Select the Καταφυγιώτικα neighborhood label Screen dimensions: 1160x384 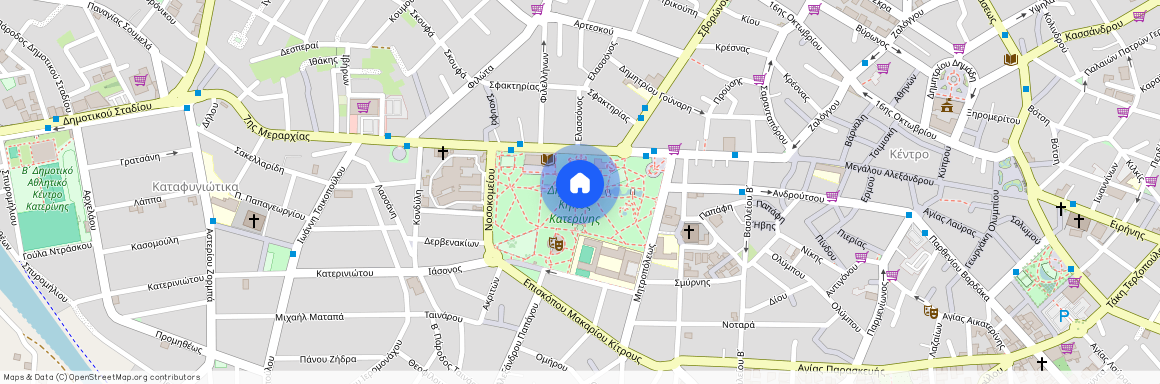coord(195,186)
